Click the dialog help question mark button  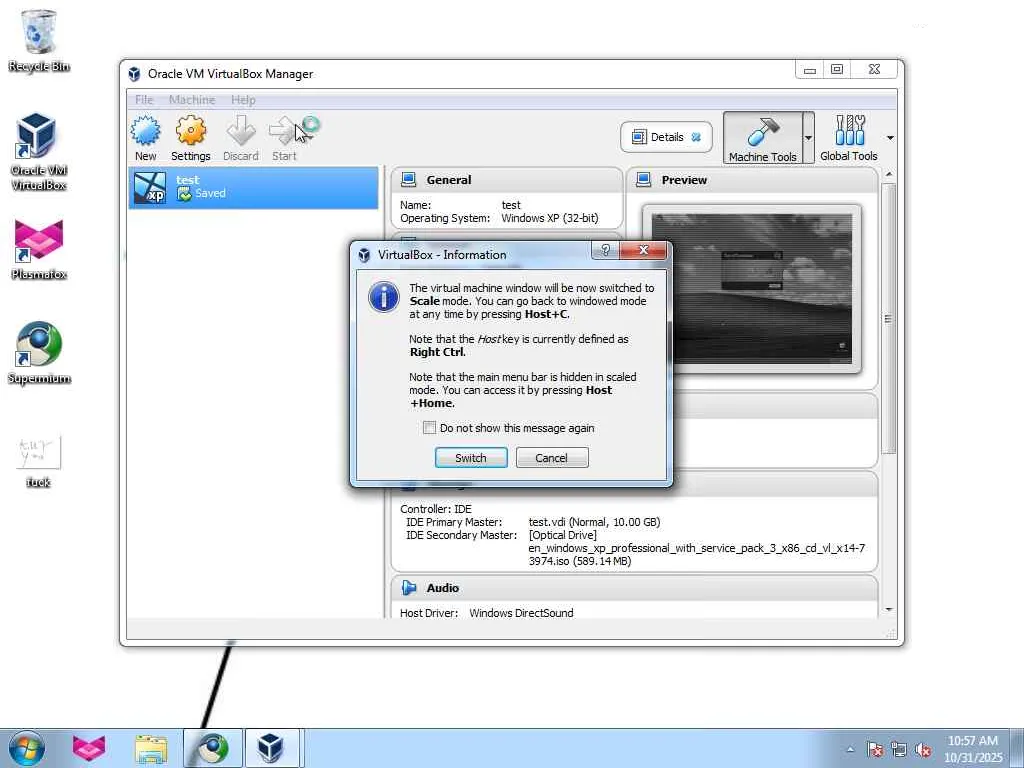pyautogui.click(x=605, y=250)
